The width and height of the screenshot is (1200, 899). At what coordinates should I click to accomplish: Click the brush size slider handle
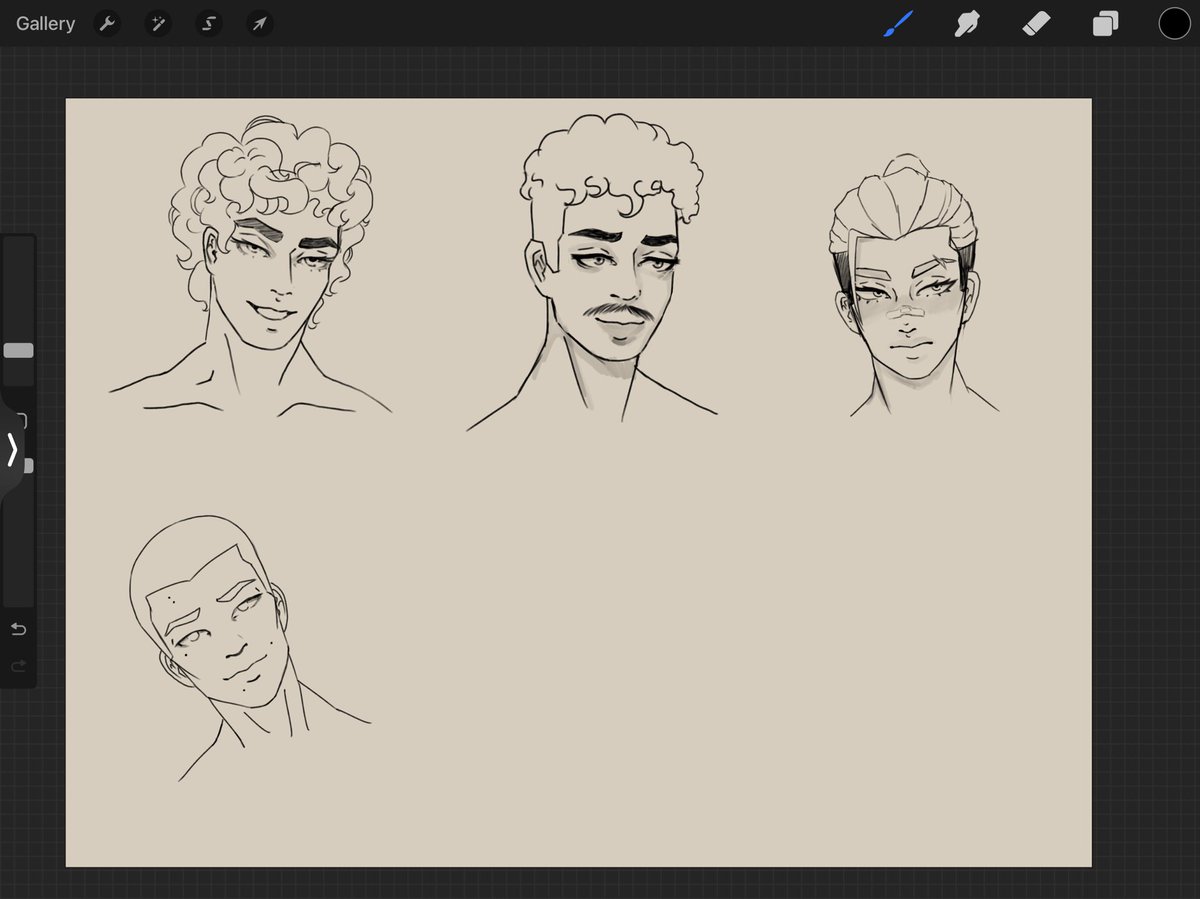[x=18, y=351]
